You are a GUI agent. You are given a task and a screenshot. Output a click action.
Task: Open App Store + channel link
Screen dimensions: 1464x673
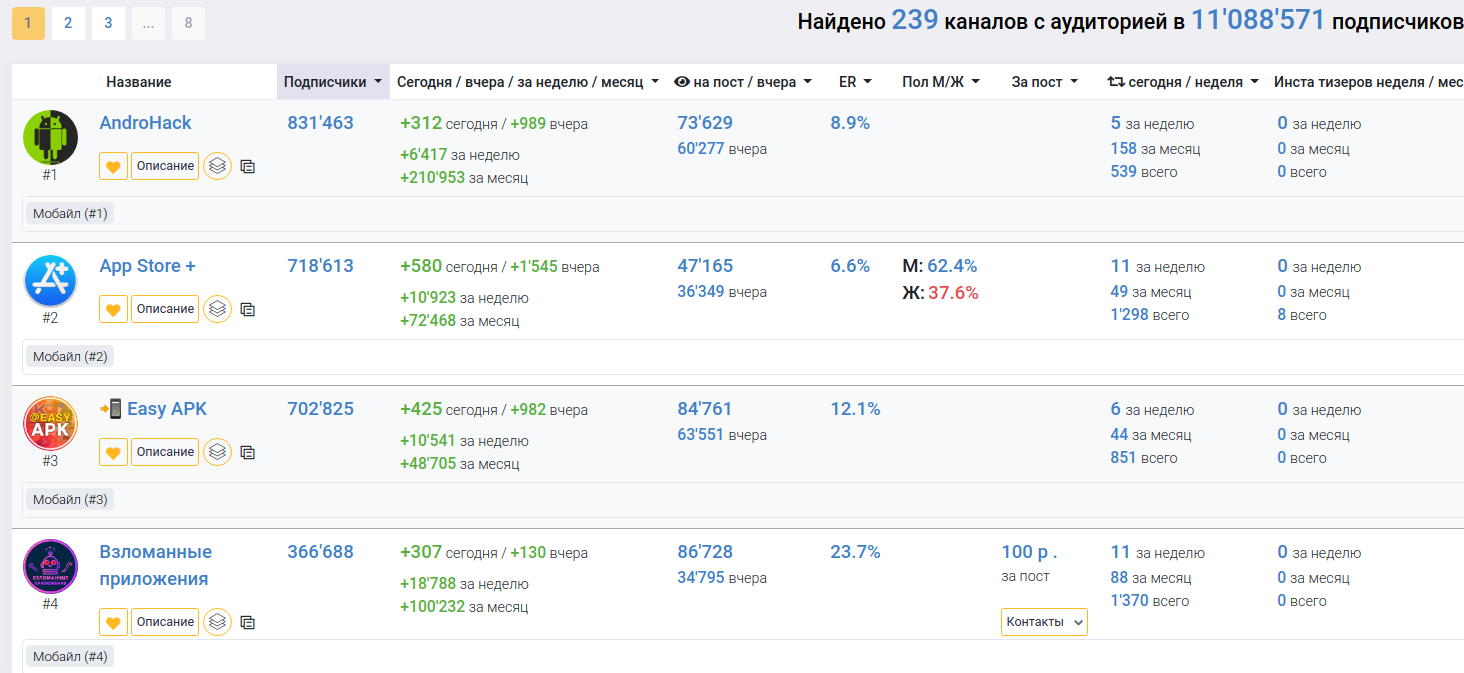point(147,266)
